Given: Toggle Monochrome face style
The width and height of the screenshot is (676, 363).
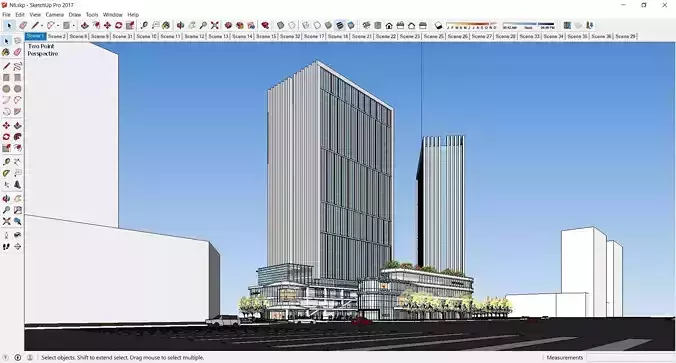Looking at the screenshot, I should (351, 25).
